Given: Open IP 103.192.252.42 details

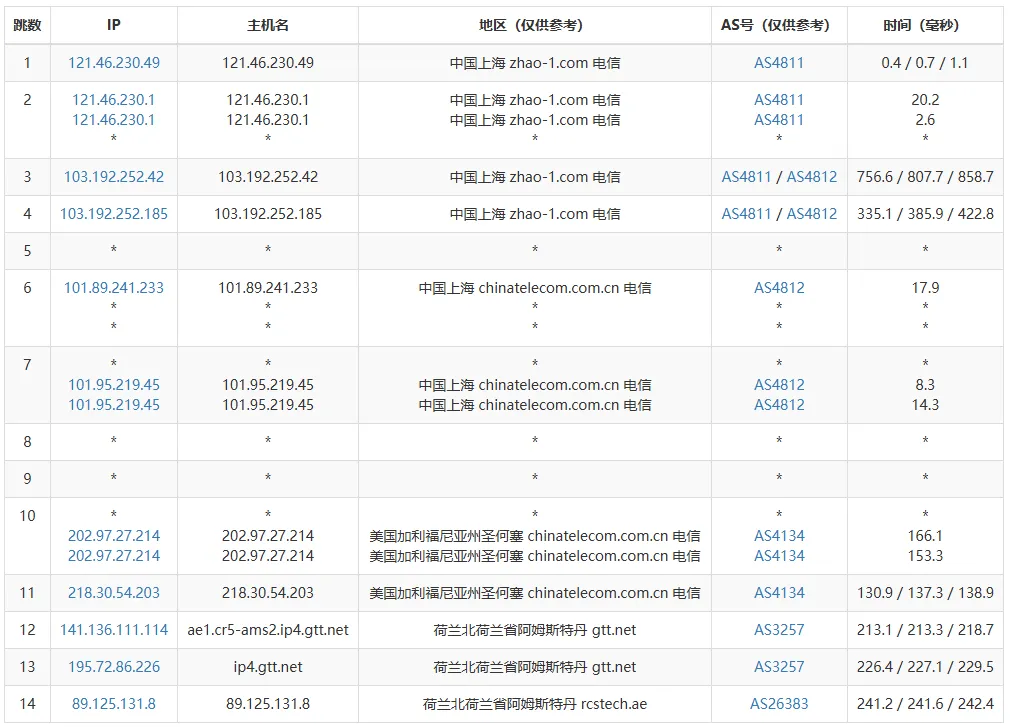Looking at the screenshot, I should 113,177.
